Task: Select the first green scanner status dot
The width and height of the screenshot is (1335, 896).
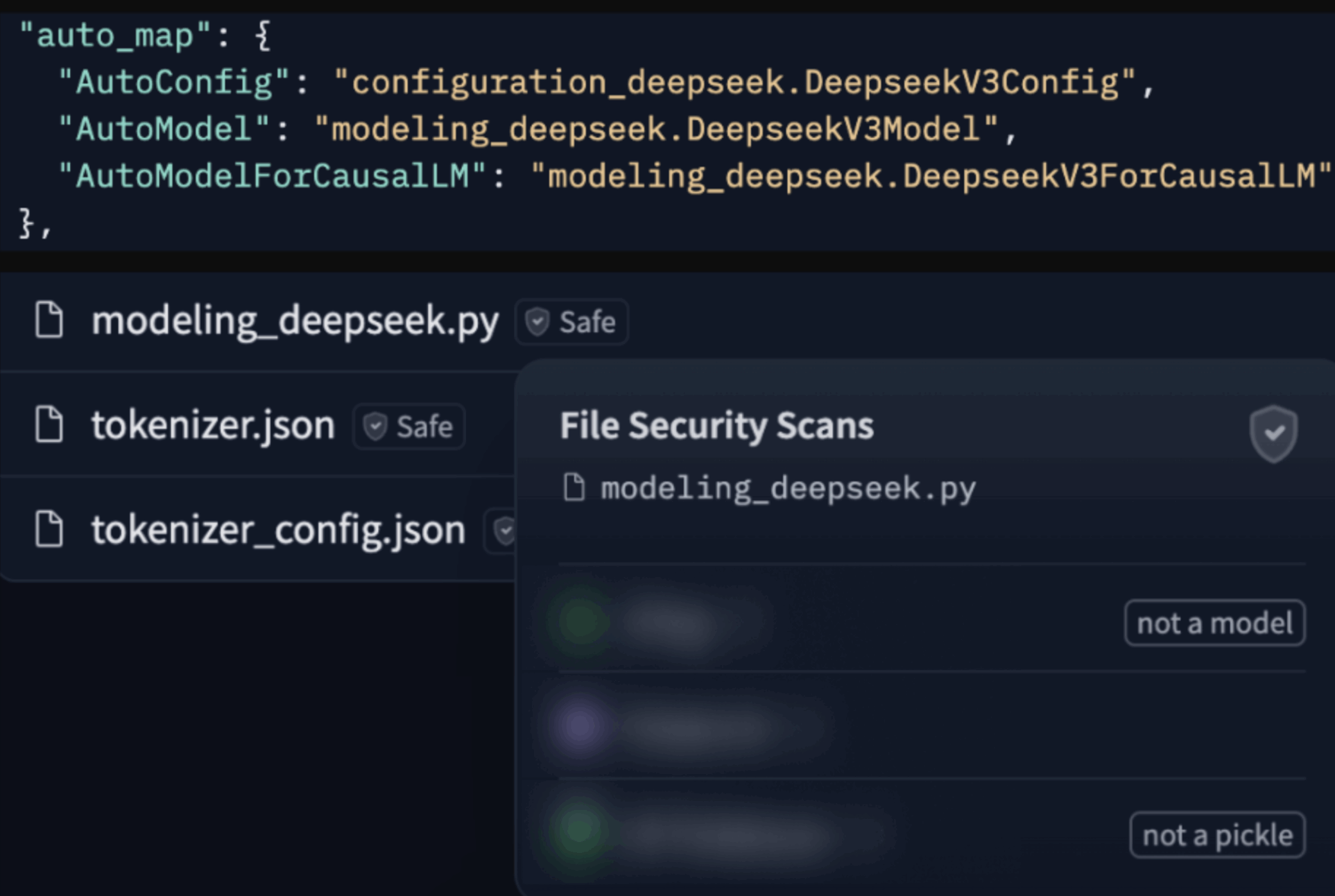Action: tap(581, 621)
